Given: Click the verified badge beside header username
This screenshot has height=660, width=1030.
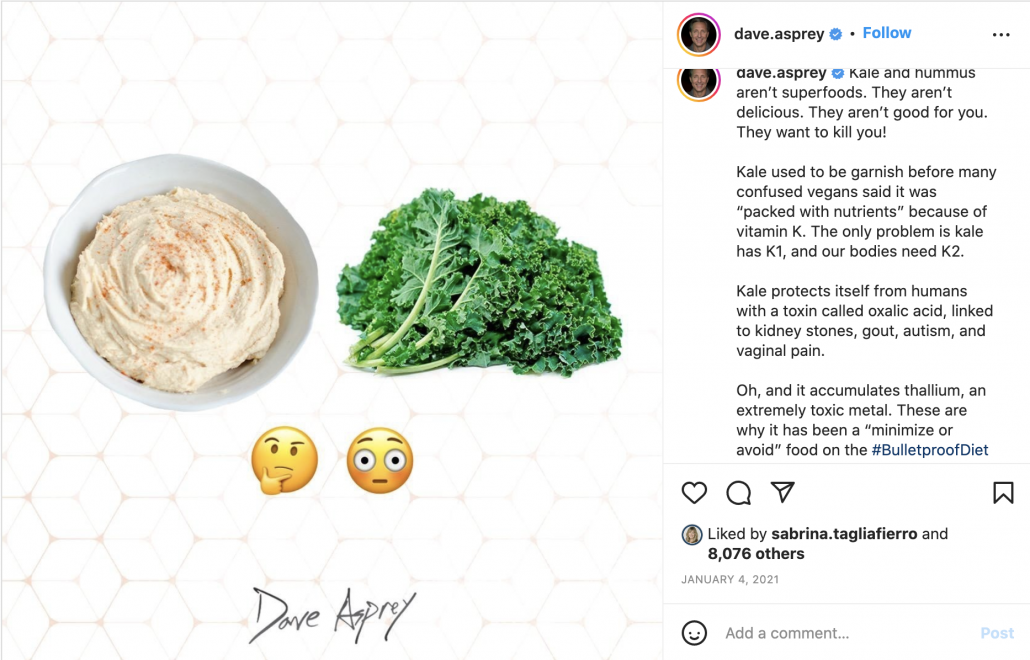Looking at the screenshot, I should pyautogui.click(x=836, y=34).
